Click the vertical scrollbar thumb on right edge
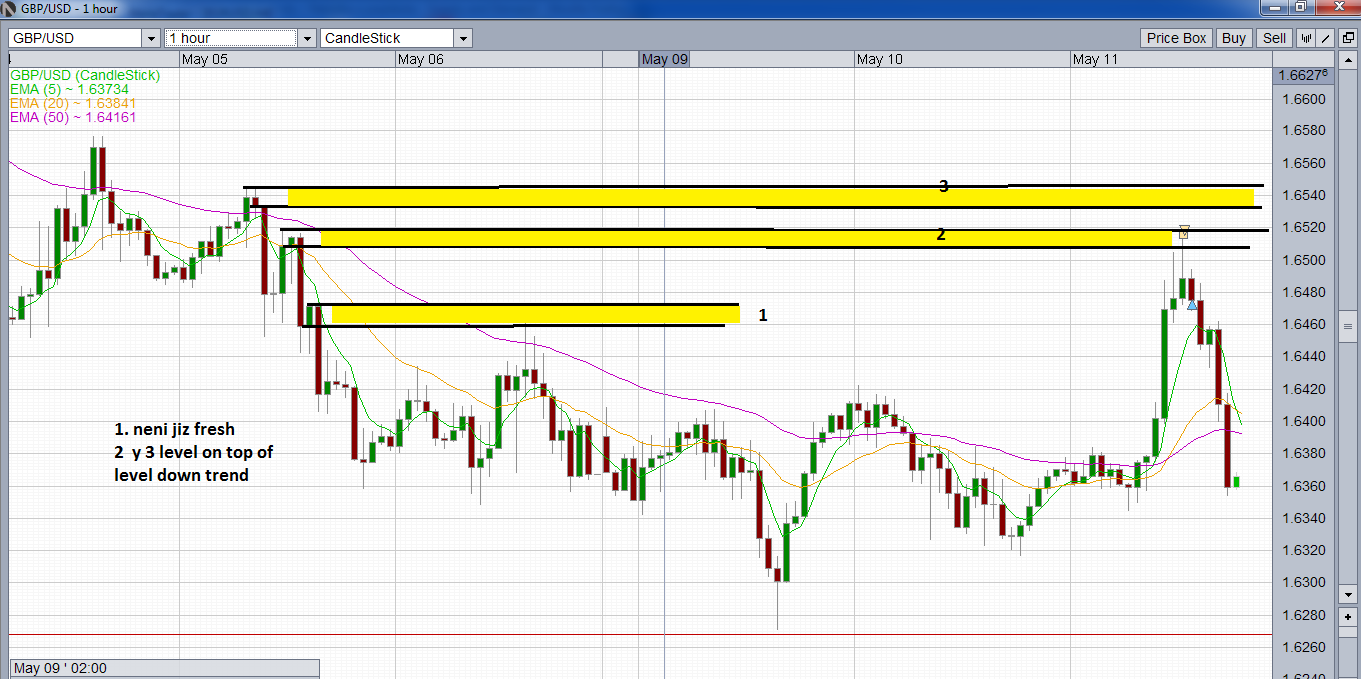 pyautogui.click(x=1347, y=326)
